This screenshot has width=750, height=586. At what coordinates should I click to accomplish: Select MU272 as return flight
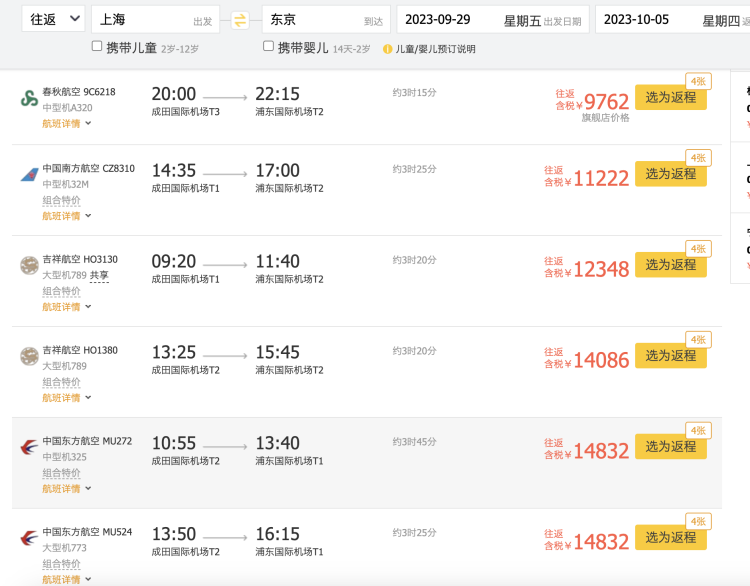click(671, 446)
